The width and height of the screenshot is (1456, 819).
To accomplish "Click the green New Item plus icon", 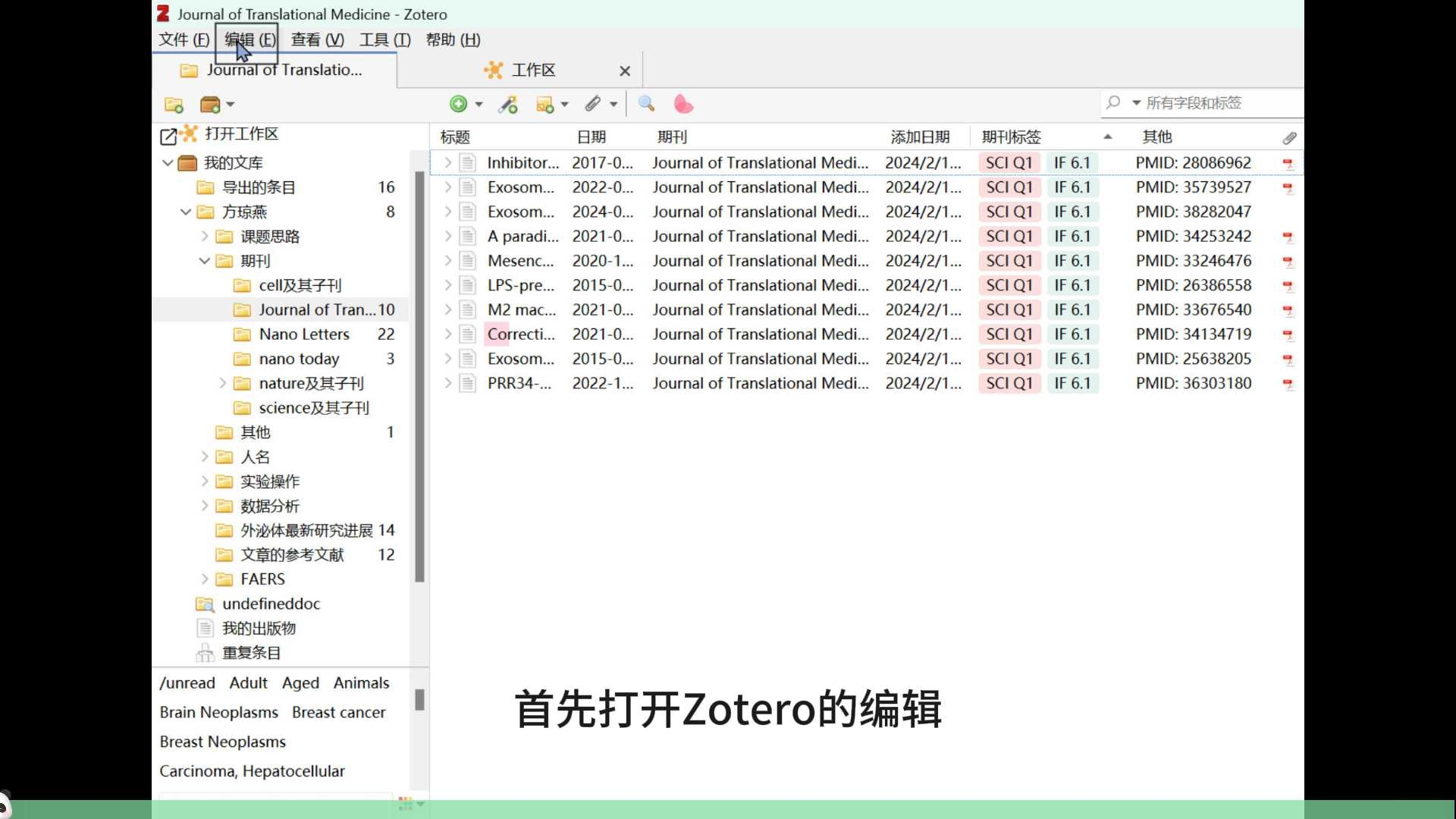I will 458,104.
